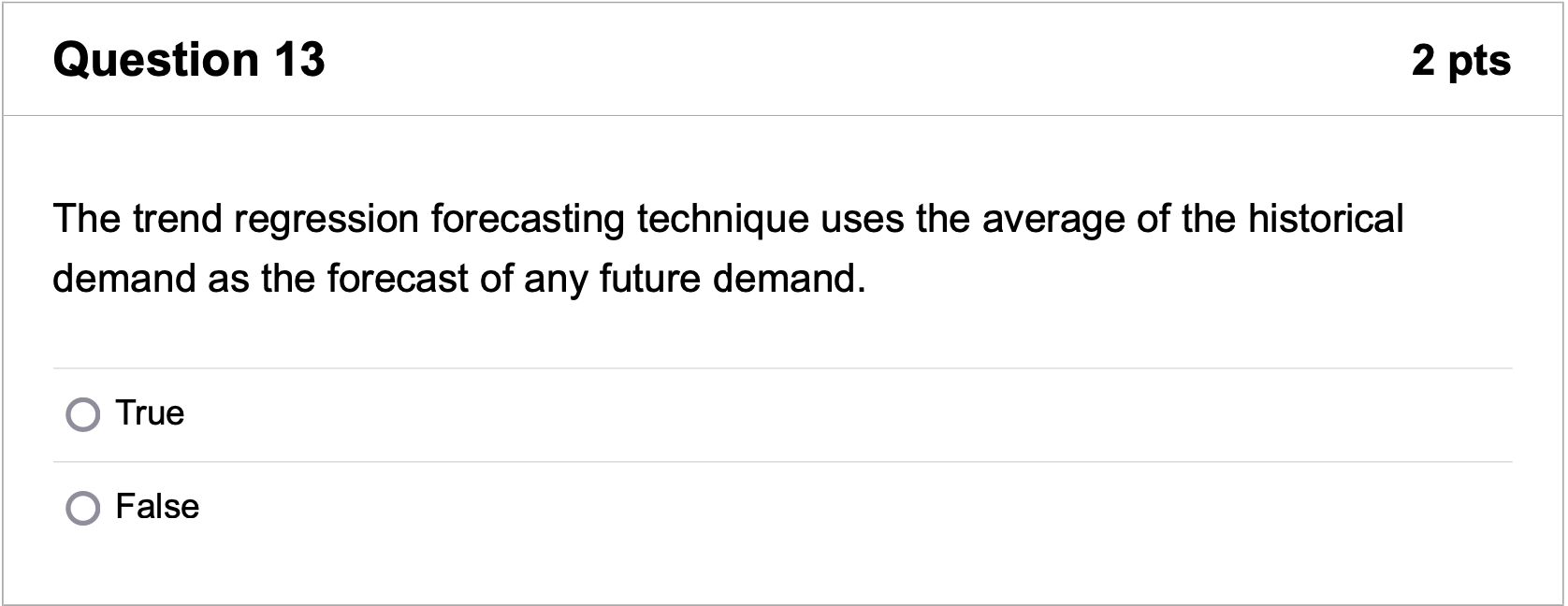Click inside the question card body
The height and width of the screenshot is (606, 1568).
point(784,327)
